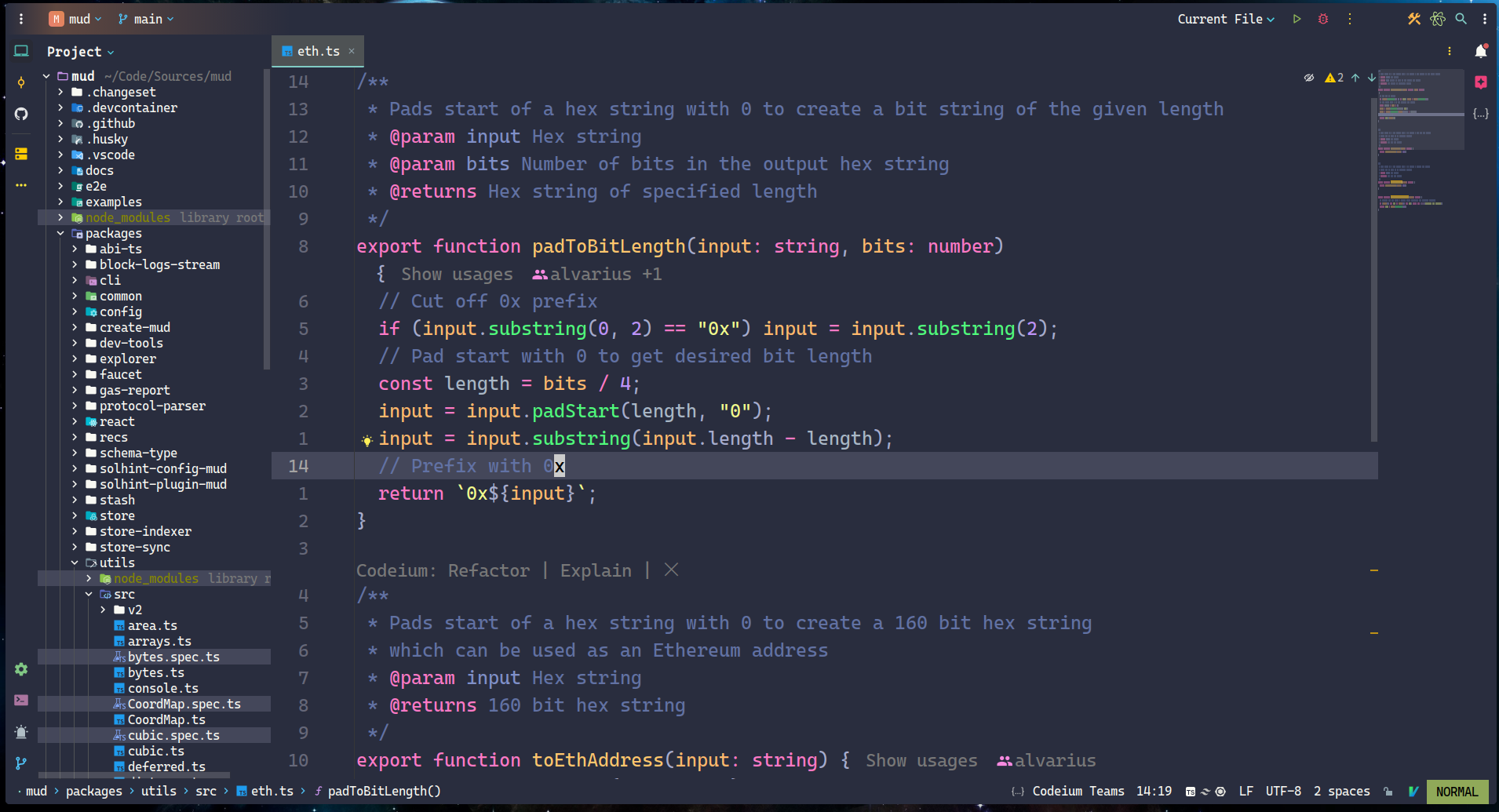Click padToBitLength() in the breadcrumb bar

384,792
